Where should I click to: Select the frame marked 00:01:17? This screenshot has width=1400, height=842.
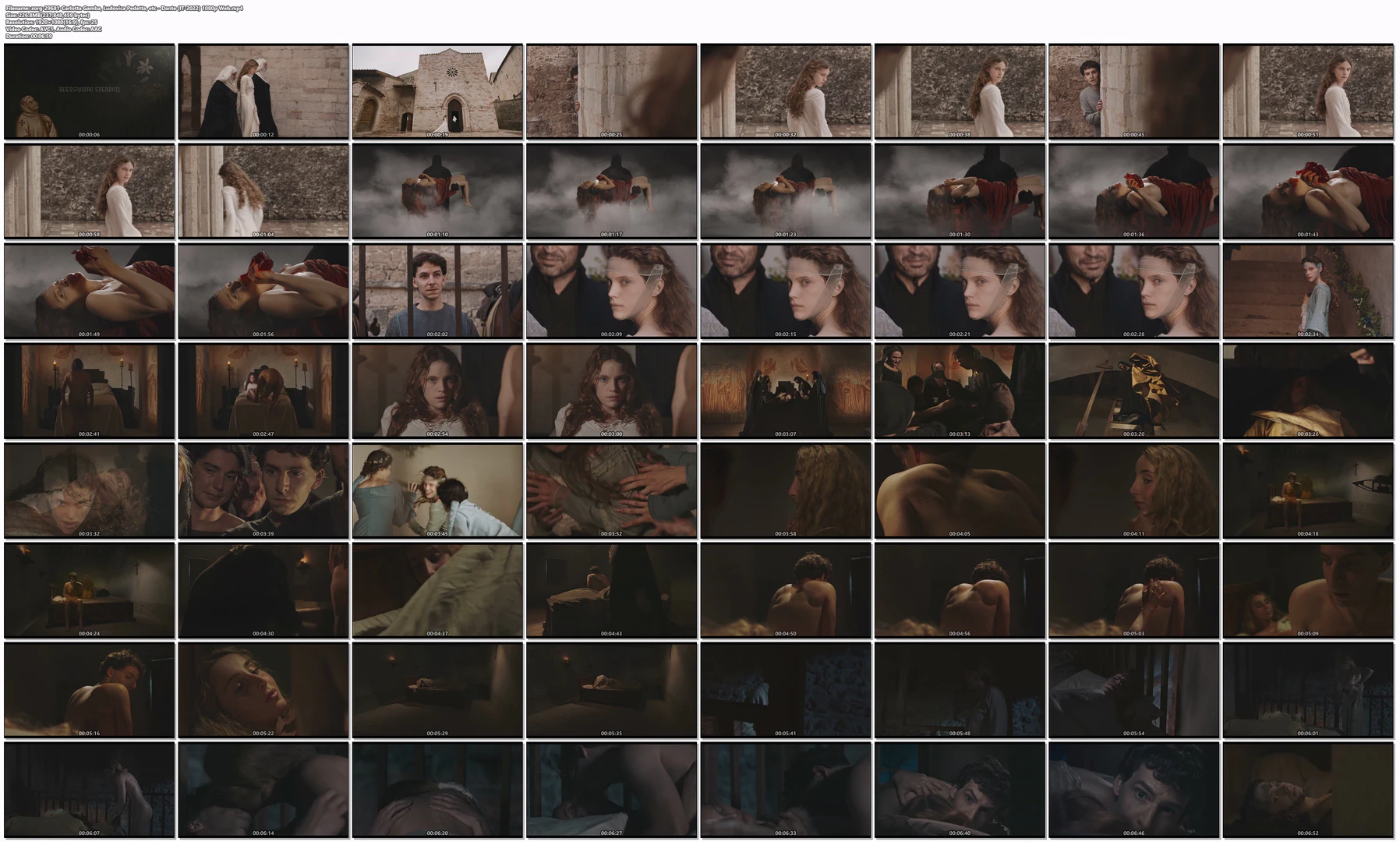(x=612, y=191)
